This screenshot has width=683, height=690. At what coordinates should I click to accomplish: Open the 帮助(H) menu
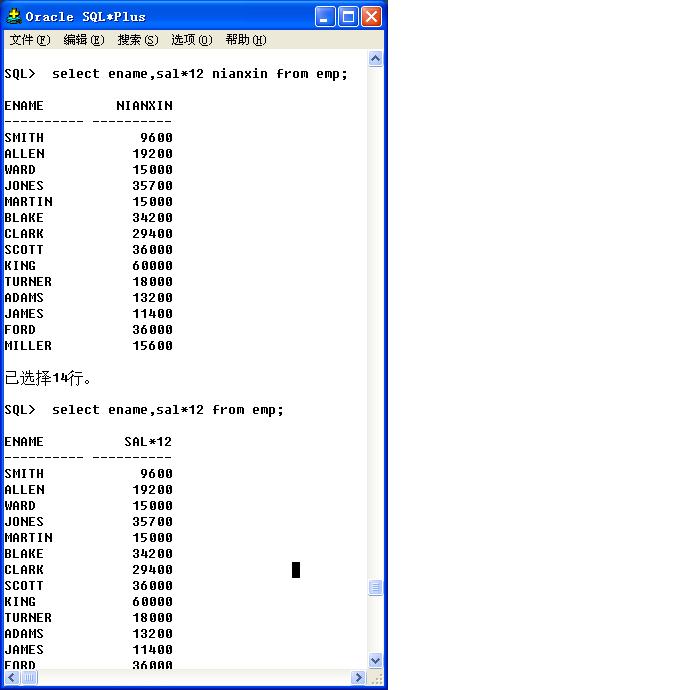(x=246, y=40)
